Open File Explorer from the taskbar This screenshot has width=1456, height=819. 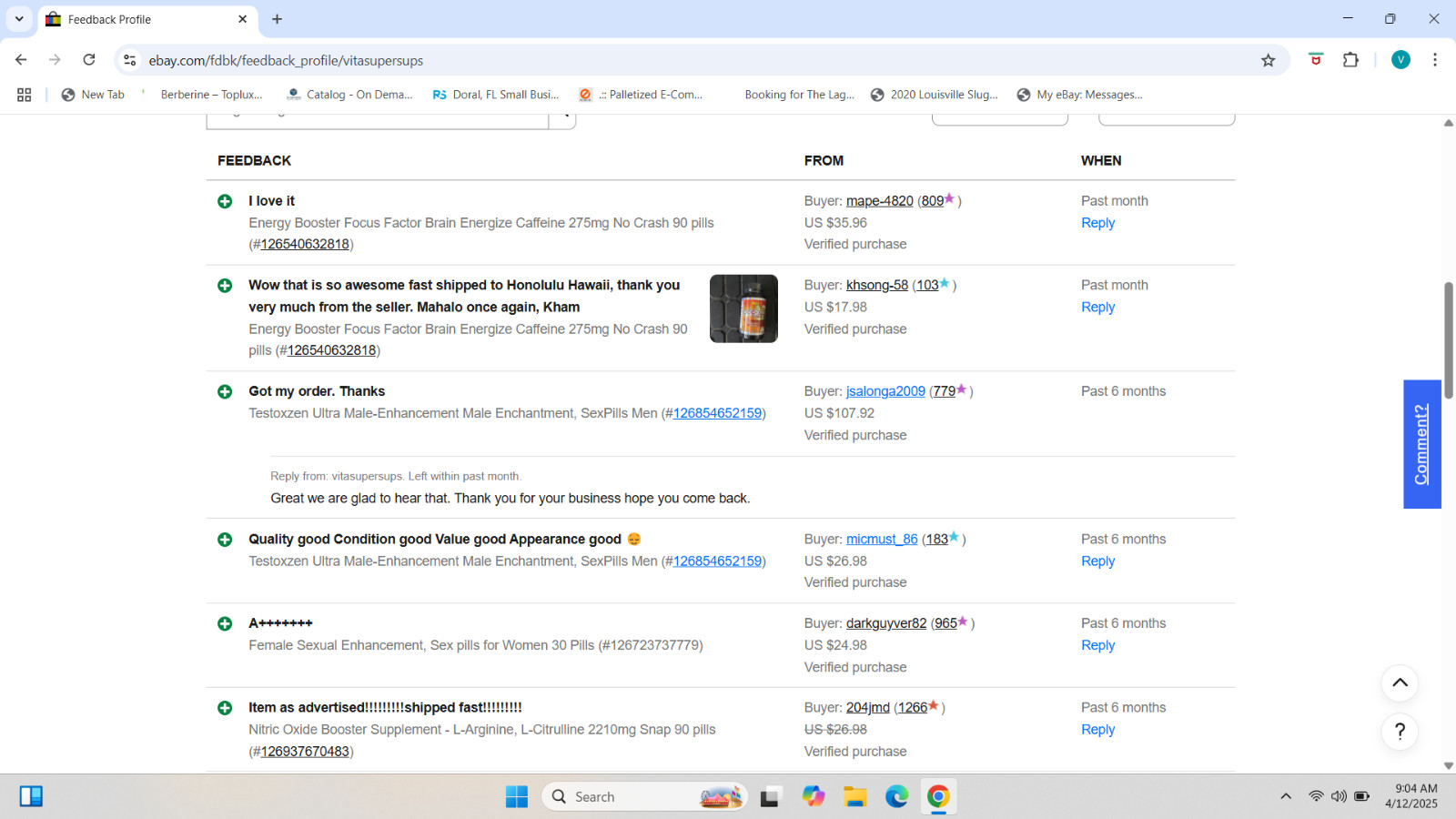(x=854, y=797)
